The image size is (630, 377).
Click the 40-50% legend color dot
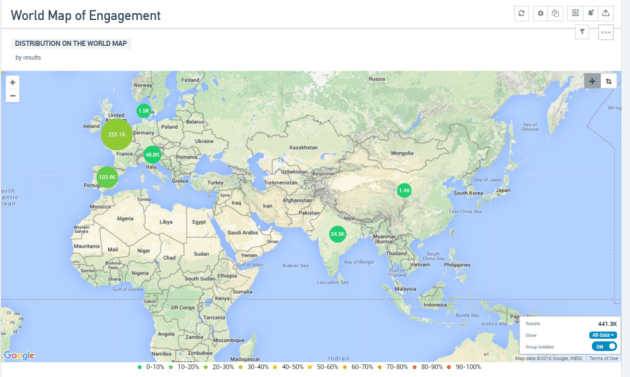point(275,367)
